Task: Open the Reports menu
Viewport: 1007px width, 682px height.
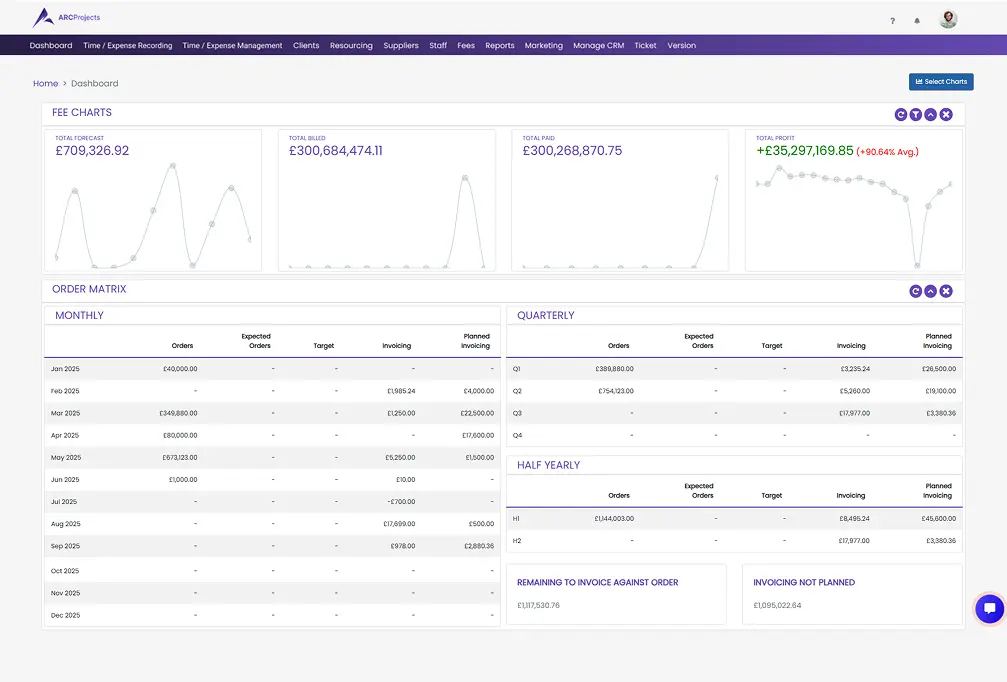Action: 499,45
